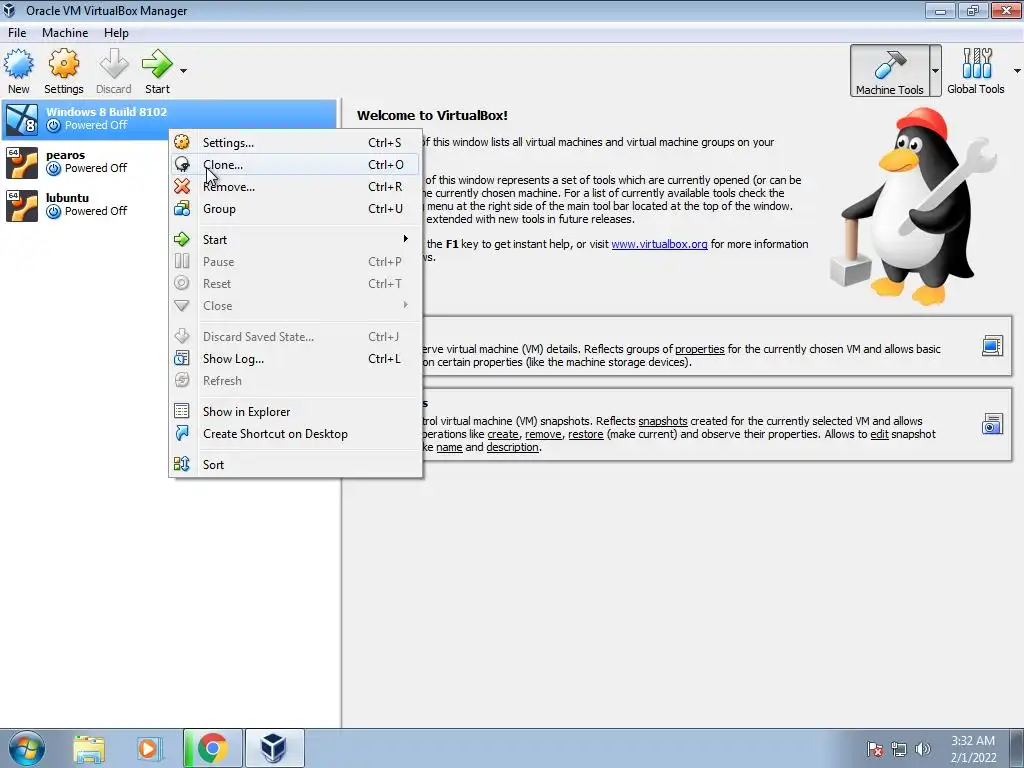The image size is (1024, 768).
Task: Click the green Start arrow in context menu
Action: coord(182,239)
